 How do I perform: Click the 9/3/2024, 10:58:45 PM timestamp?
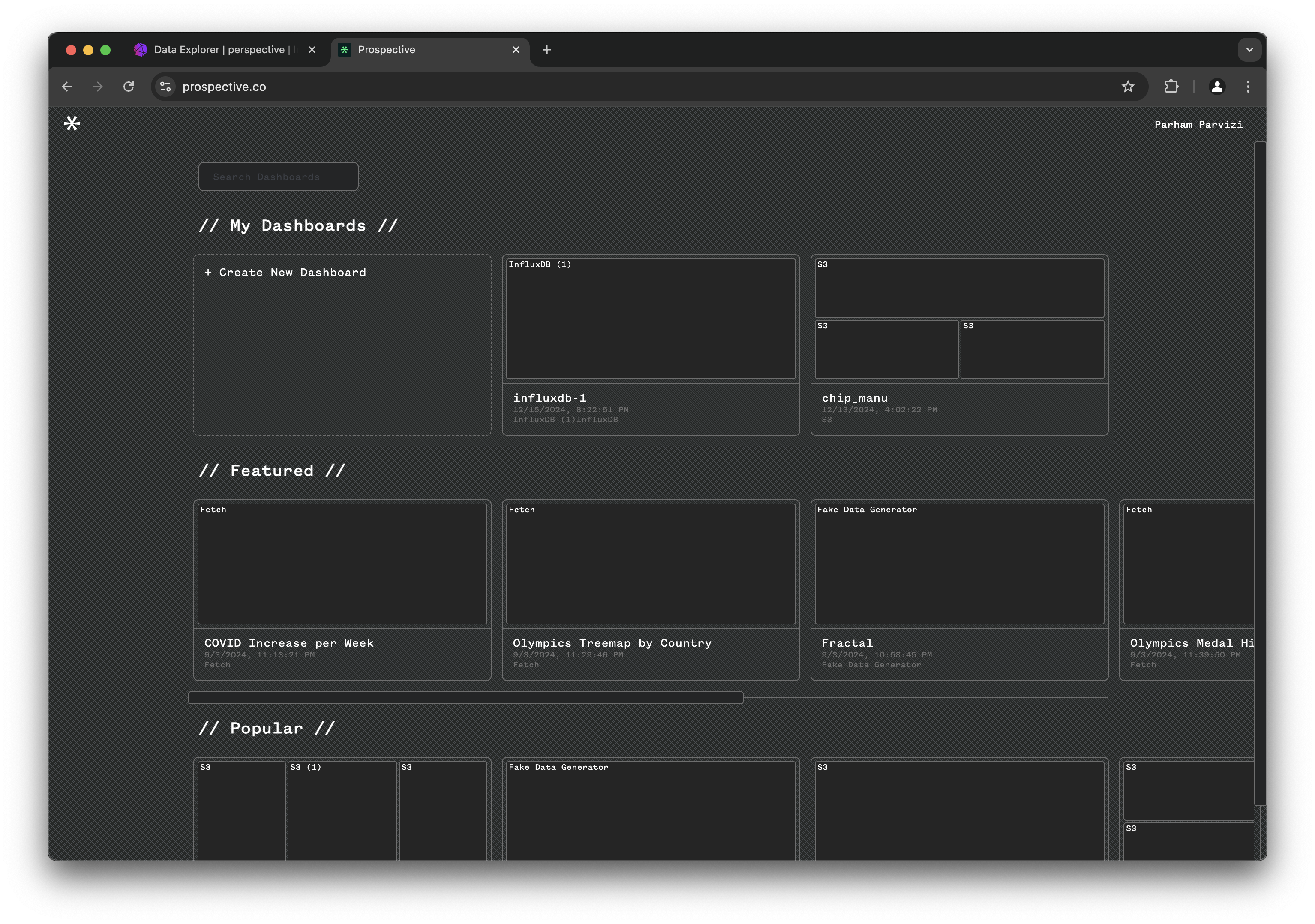coord(876,655)
